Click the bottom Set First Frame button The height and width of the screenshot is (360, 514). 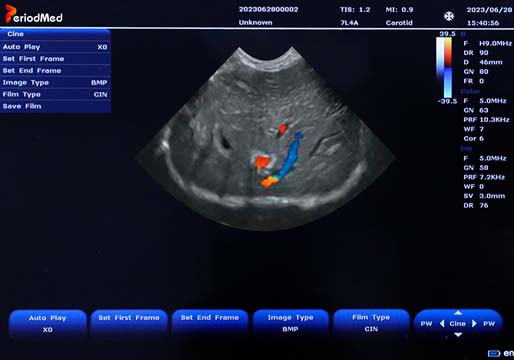tap(129, 323)
